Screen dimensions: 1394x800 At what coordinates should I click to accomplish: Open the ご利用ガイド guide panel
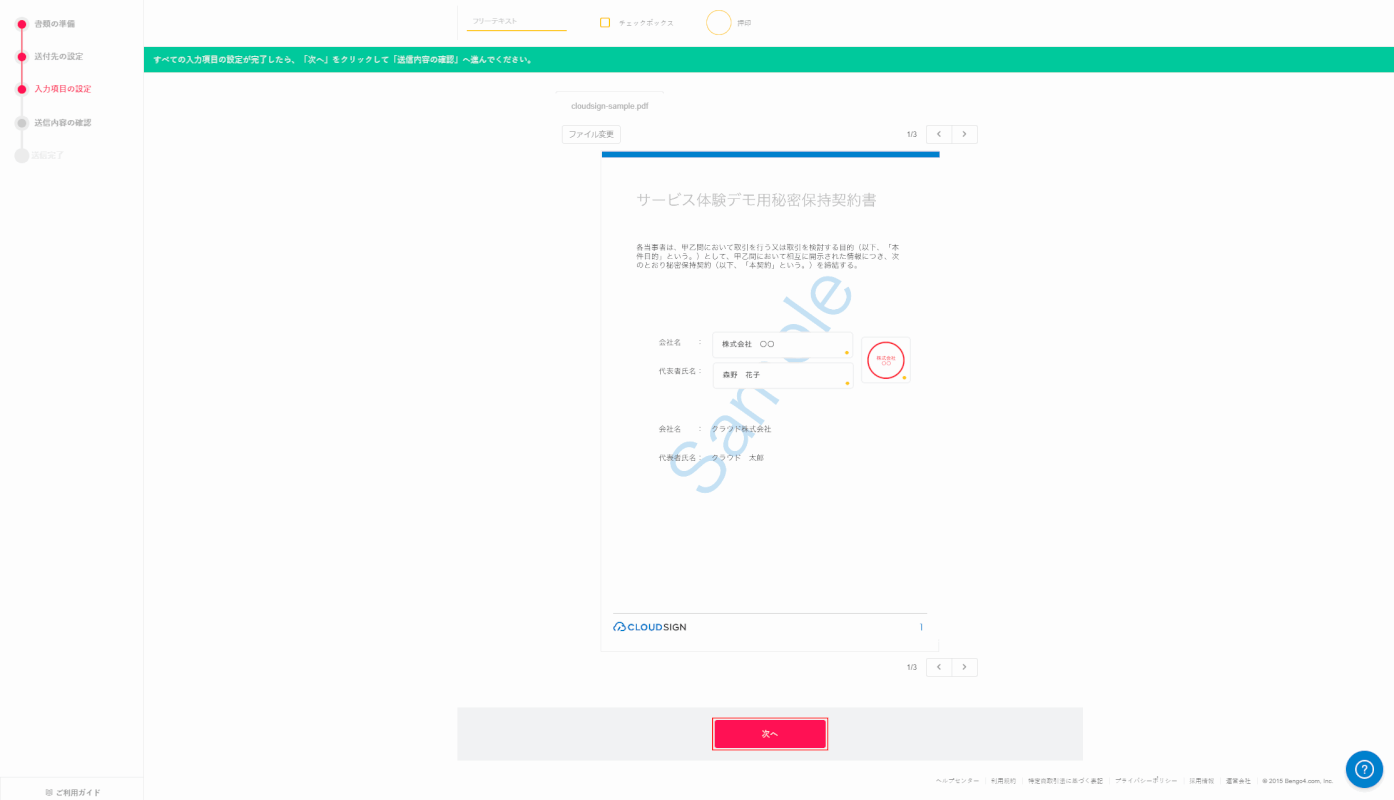[x=71, y=790]
